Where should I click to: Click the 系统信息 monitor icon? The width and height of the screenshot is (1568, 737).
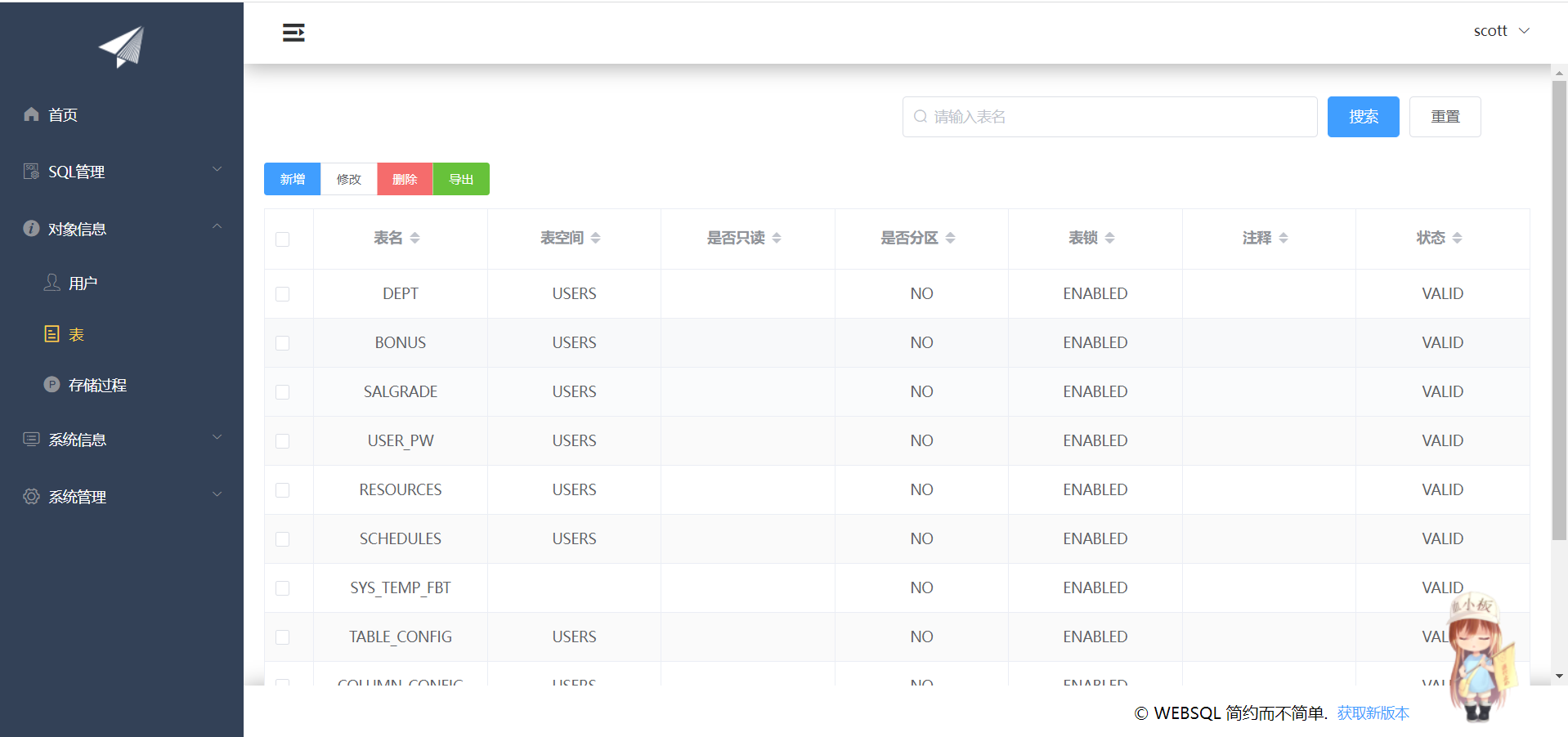tap(31, 440)
